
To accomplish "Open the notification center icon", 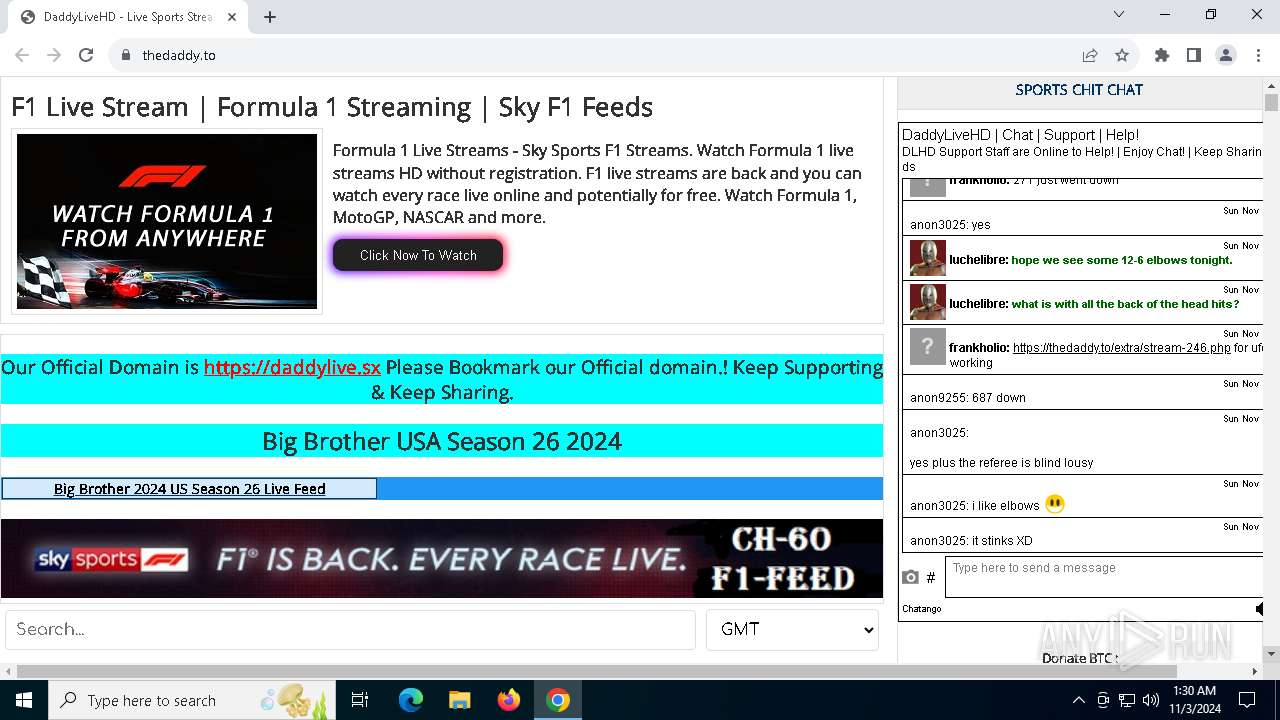I will (x=1247, y=700).
